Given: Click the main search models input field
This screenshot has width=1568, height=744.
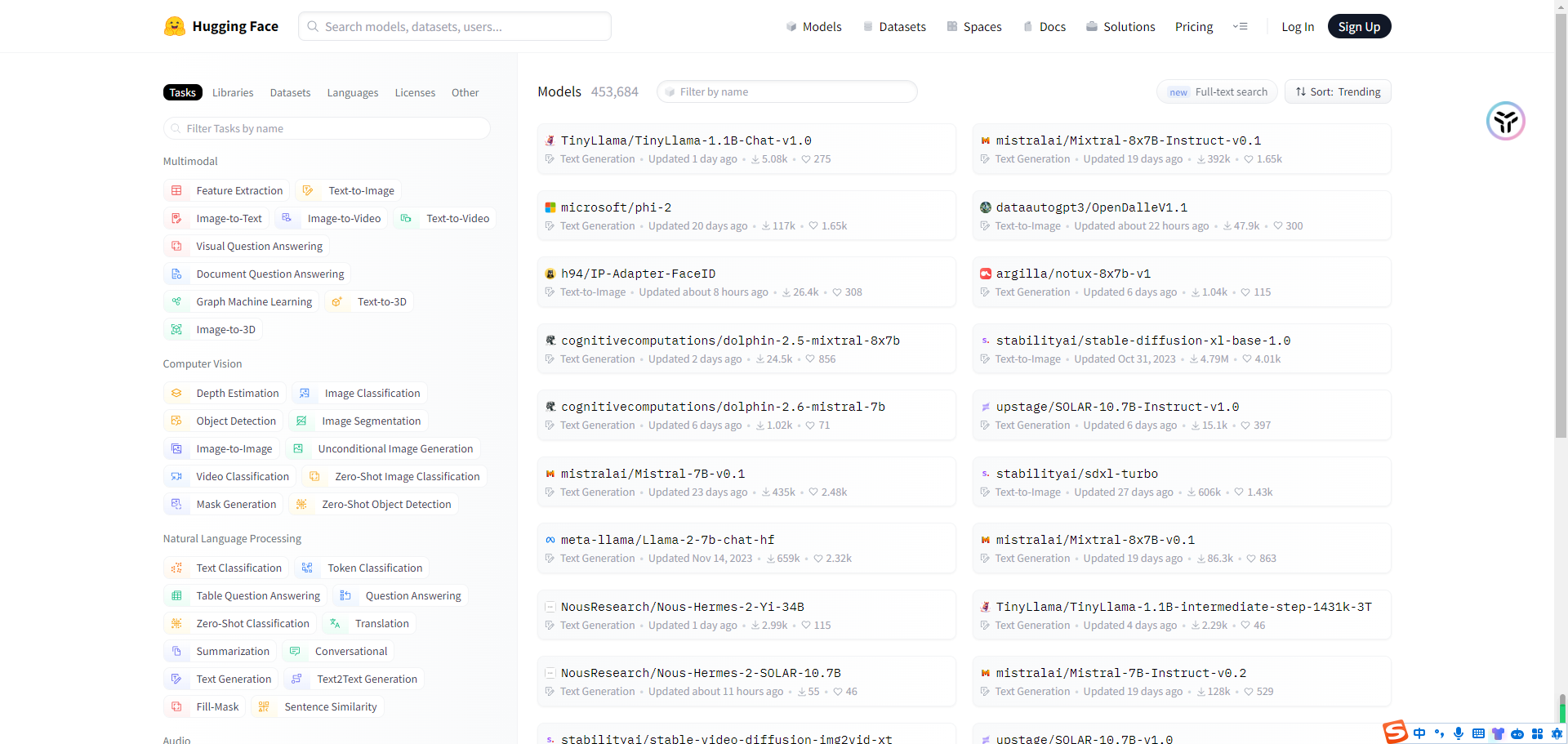Looking at the screenshot, I should coord(455,26).
